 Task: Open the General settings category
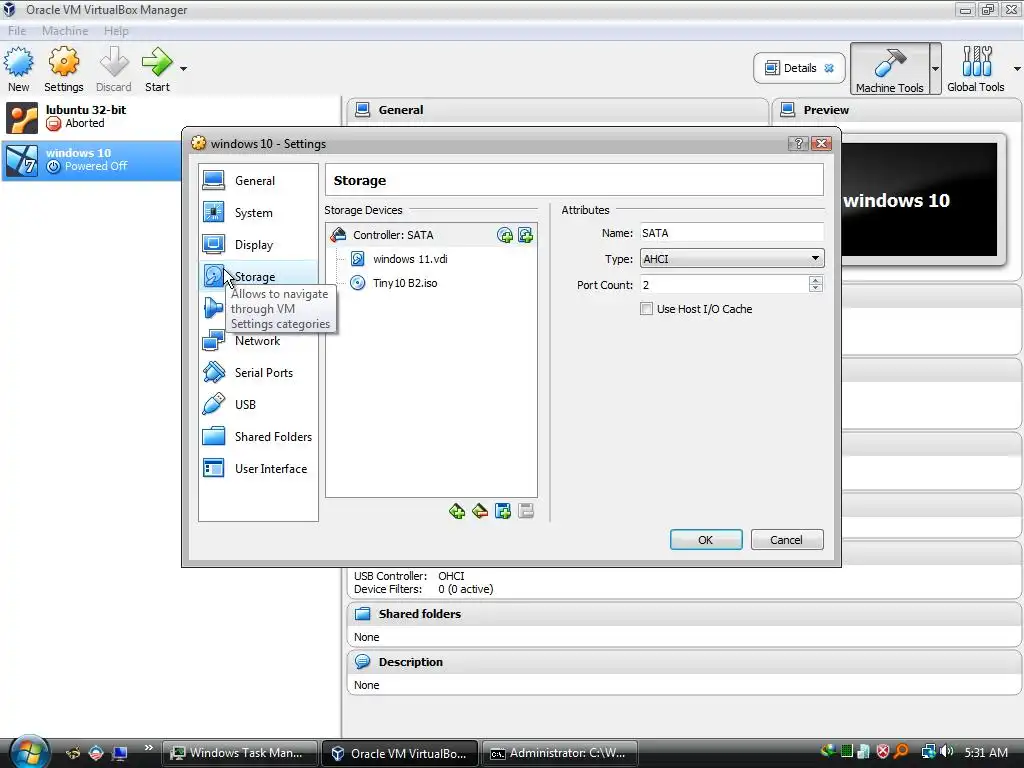click(258, 180)
